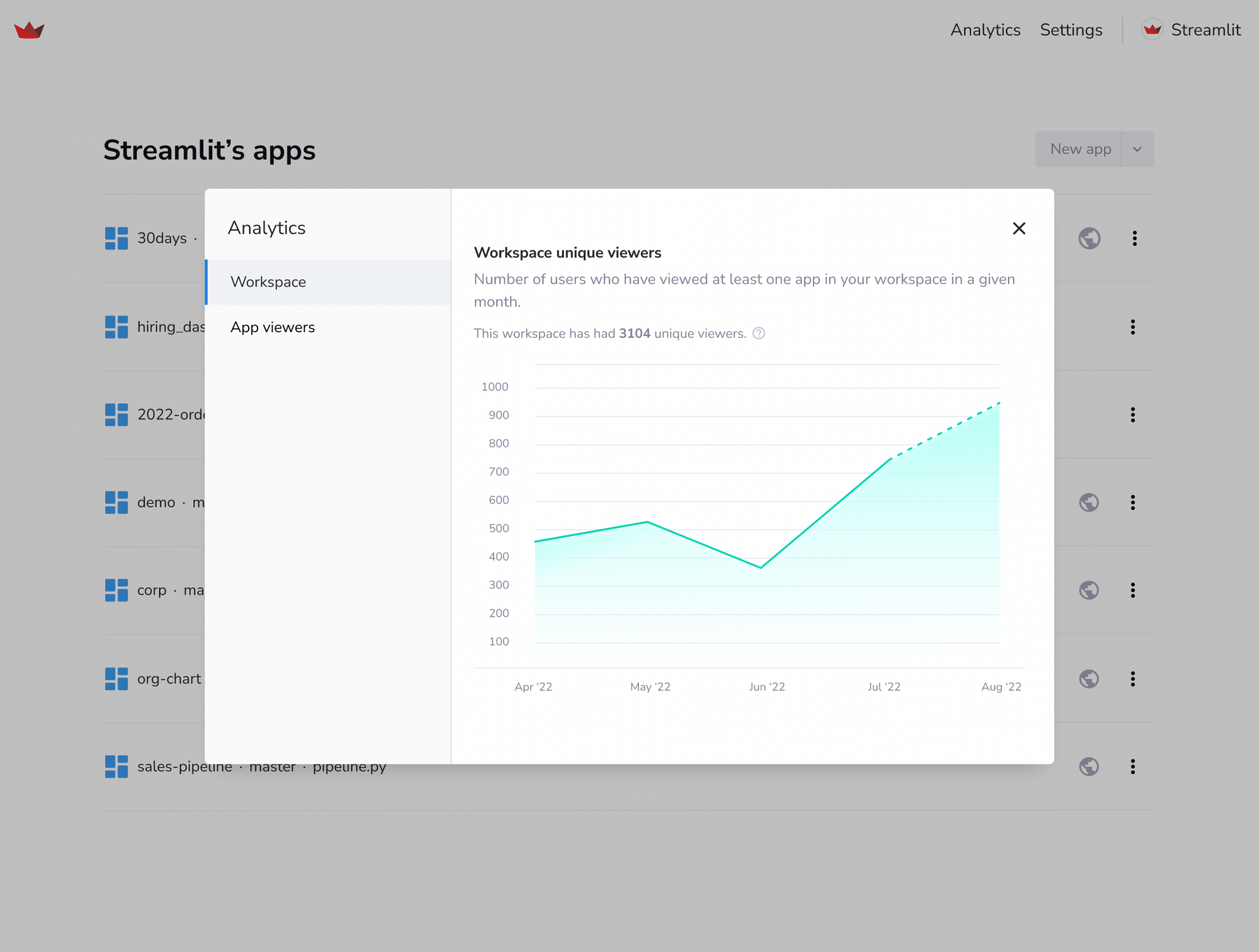Click the sales-pipeline app name

[x=184, y=767]
